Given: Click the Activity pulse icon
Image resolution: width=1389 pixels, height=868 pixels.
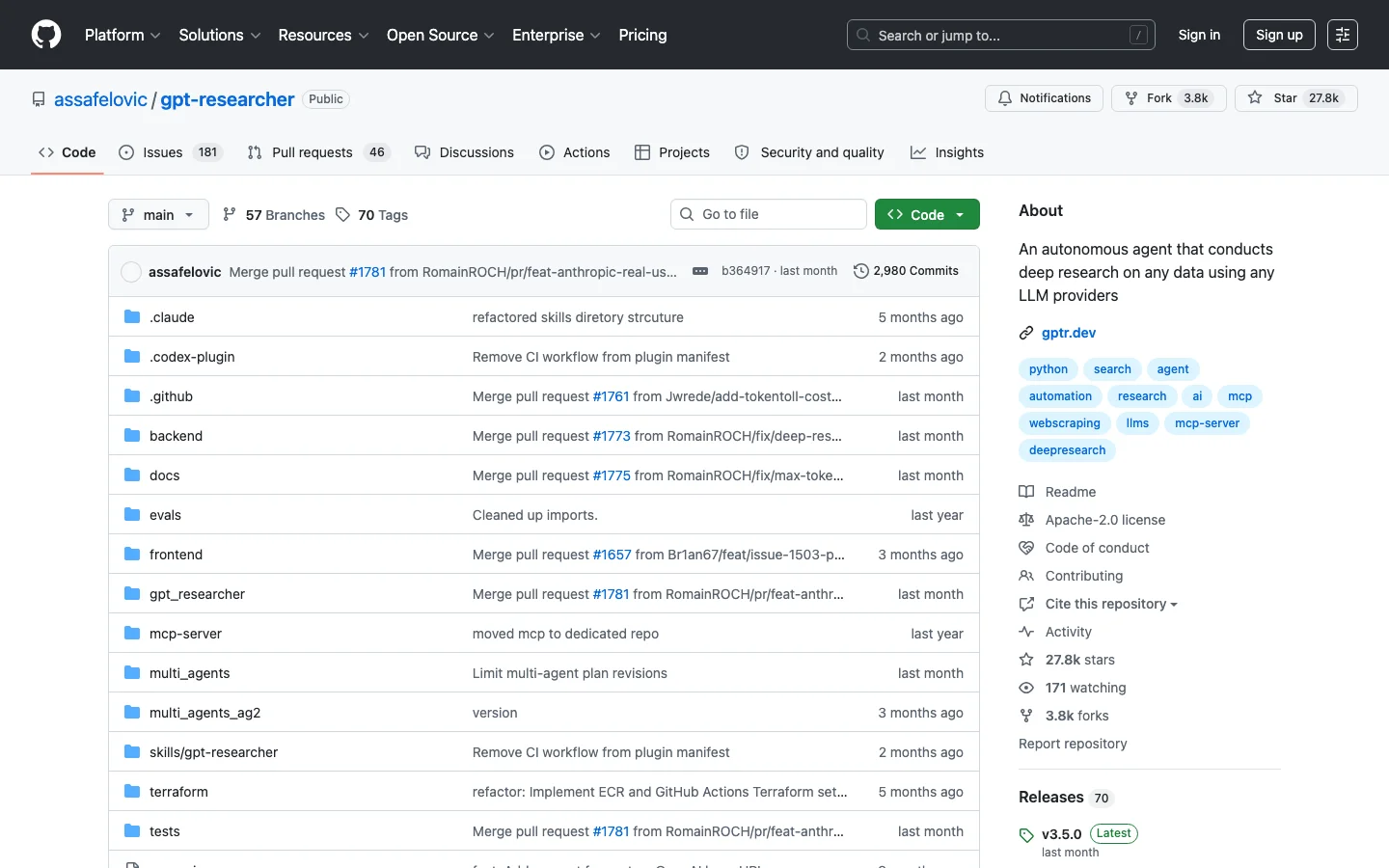Looking at the screenshot, I should tap(1026, 632).
